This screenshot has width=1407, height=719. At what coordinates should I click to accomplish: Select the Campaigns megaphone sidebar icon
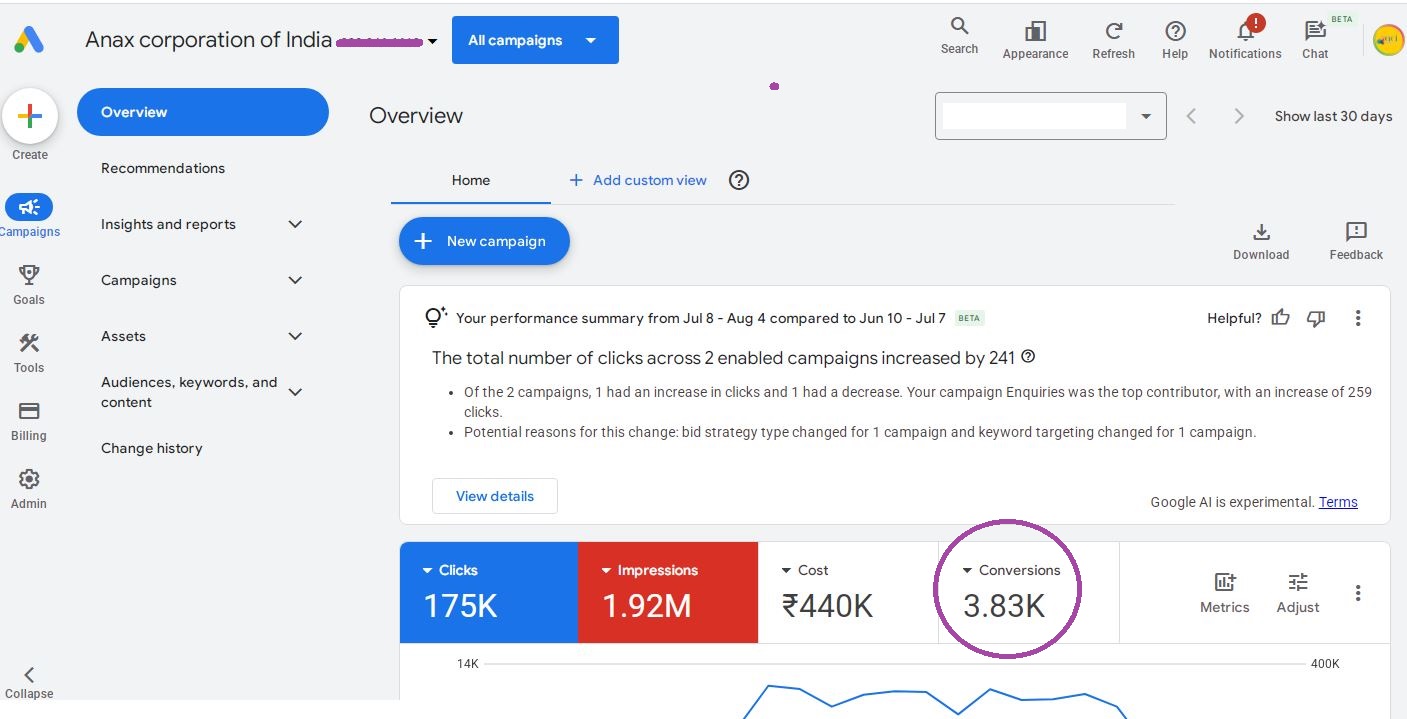29,207
